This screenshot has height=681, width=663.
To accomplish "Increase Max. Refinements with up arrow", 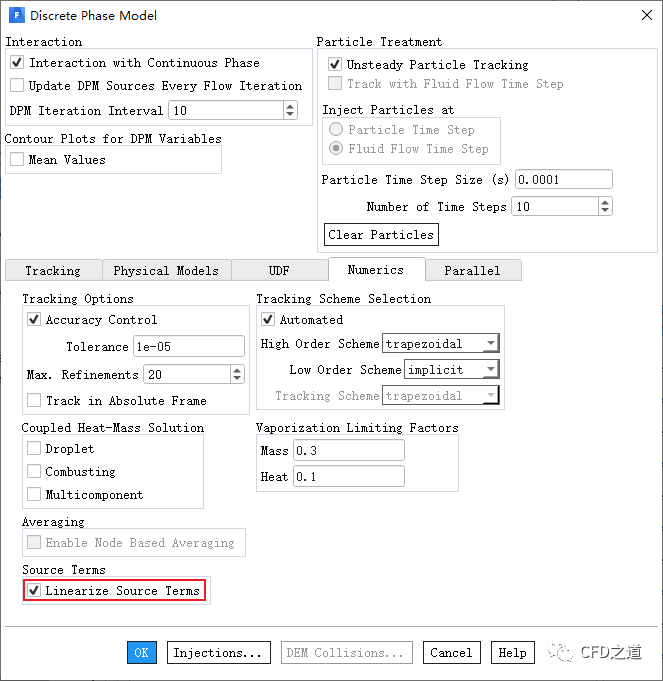I will pyautogui.click(x=237, y=370).
